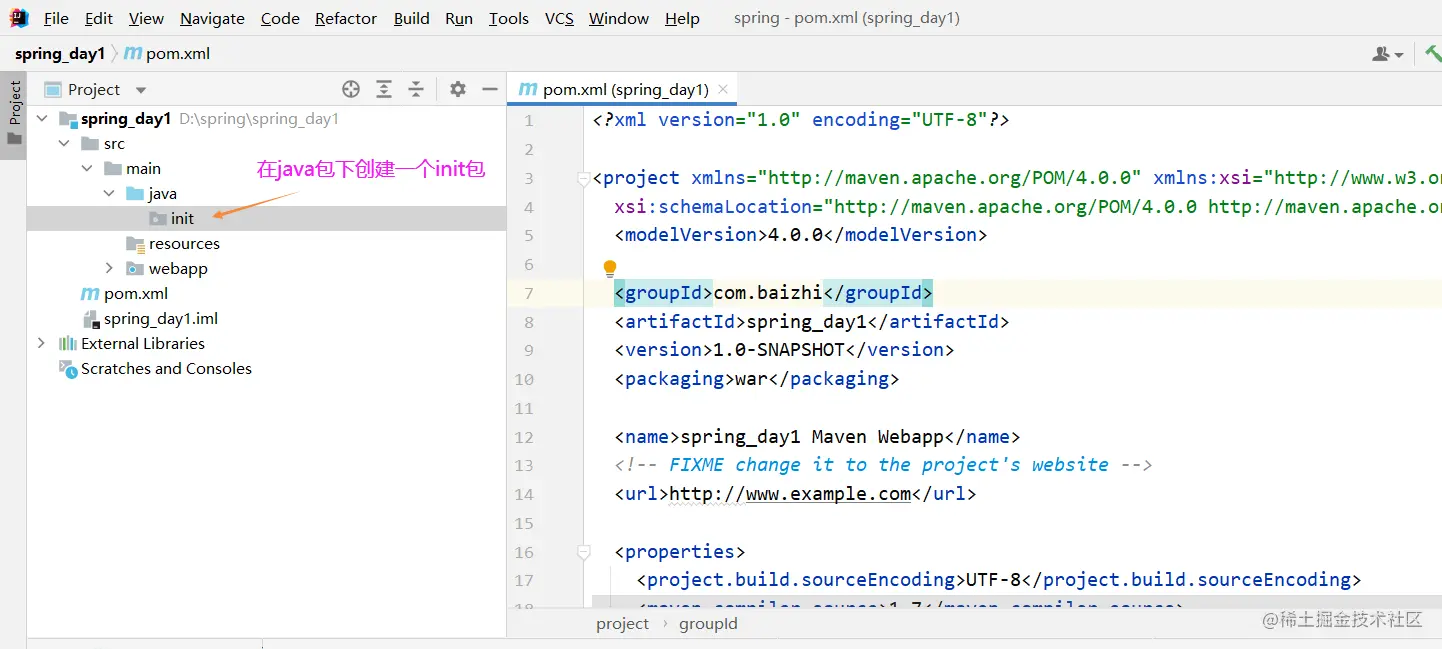The height and width of the screenshot is (649, 1442).
Task: Collapse the java folder node
Action: [109, 193]
